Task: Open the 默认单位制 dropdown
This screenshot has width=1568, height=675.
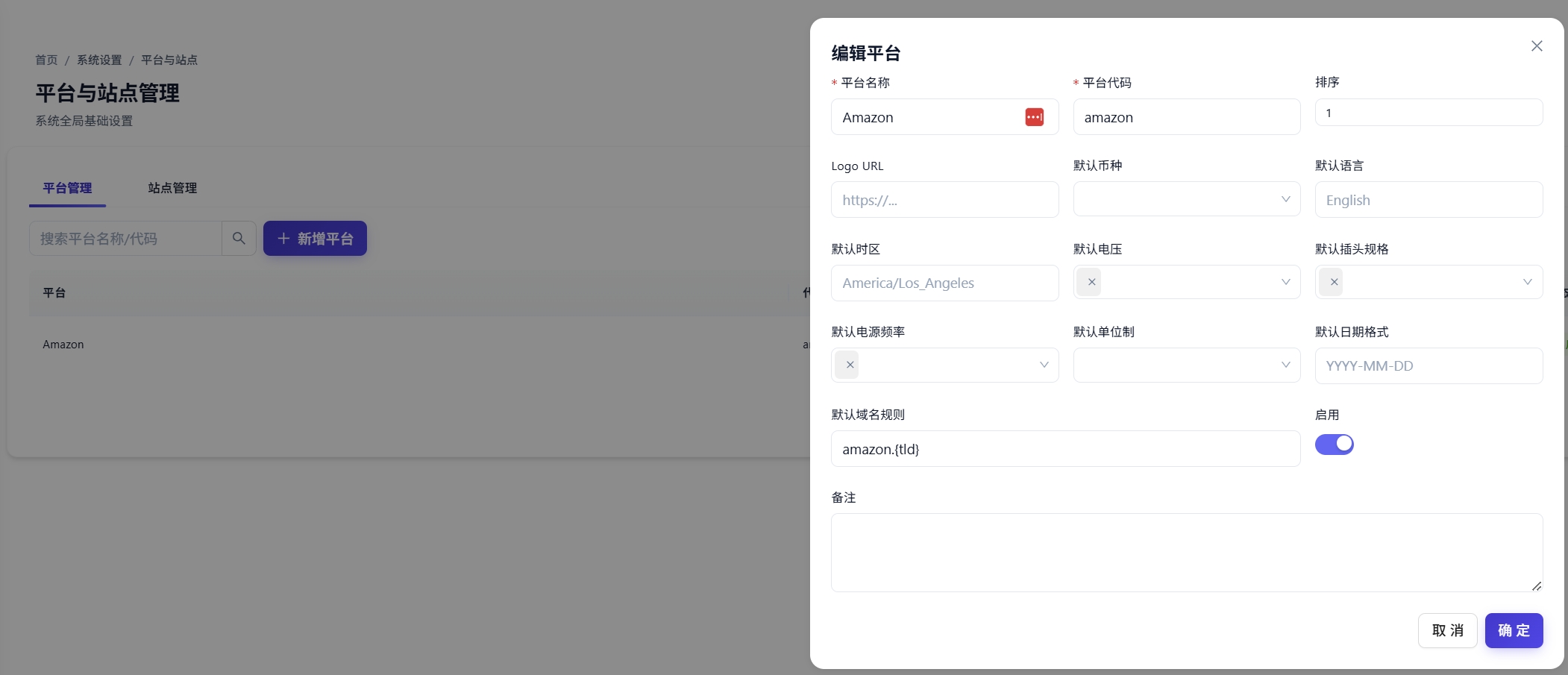Action: (1186, 365)
